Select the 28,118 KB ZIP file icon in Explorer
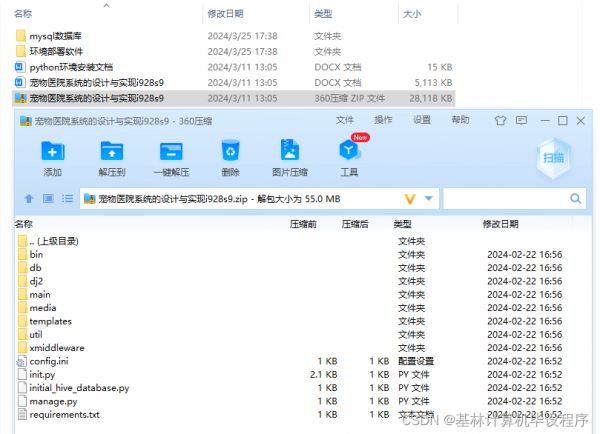Image resolution: width=600 pixels, height=434 pixels. coord(20,98)
